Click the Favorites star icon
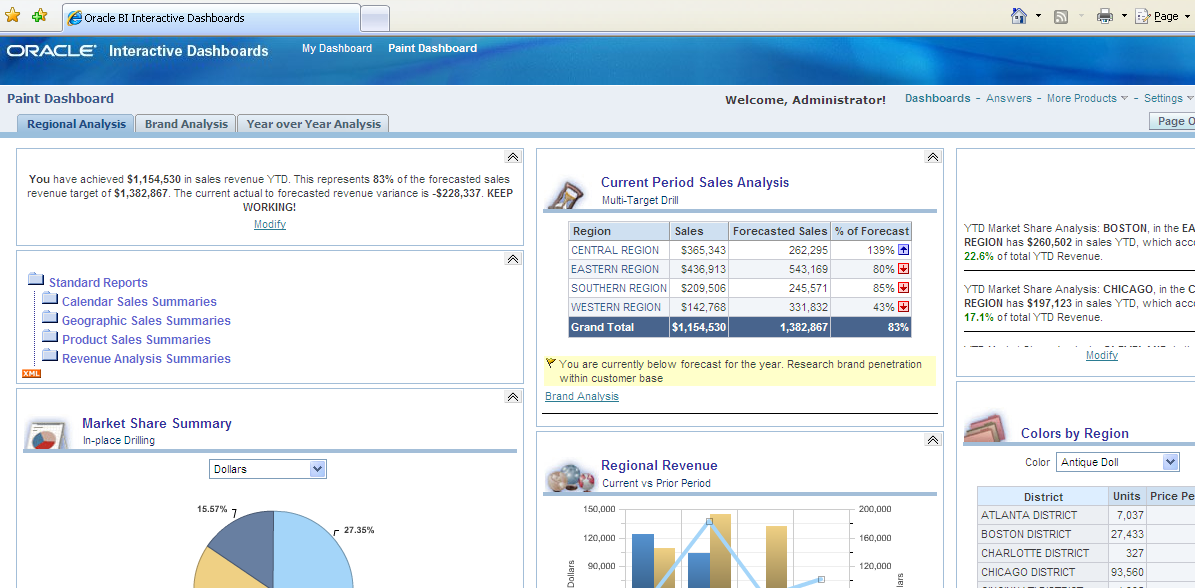 [x=13, y=15]
